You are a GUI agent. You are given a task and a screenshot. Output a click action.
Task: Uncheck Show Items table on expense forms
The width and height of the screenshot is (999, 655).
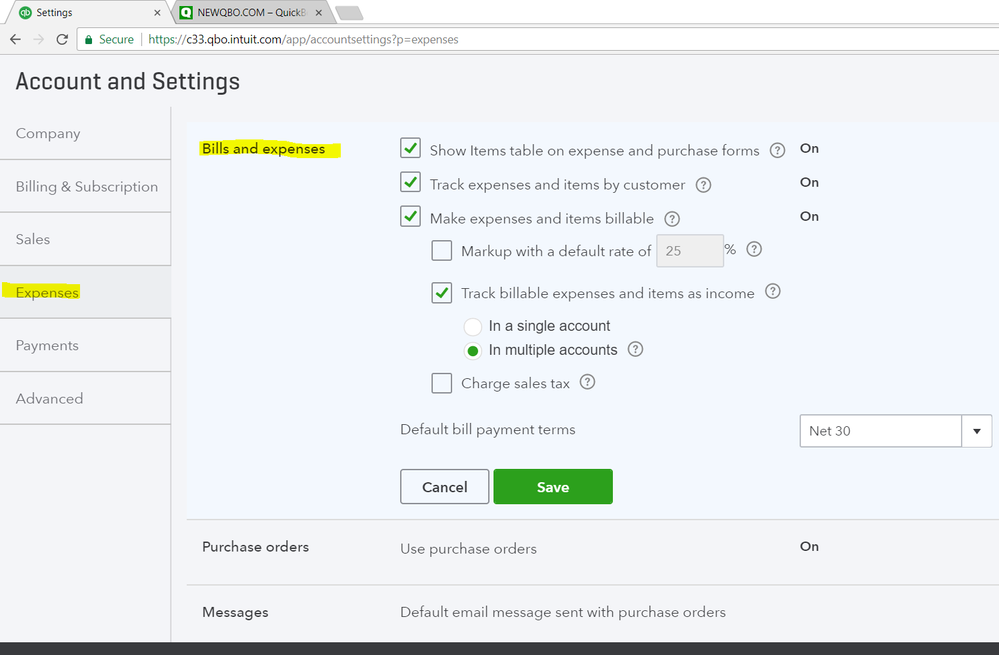(x=410, y=149)
